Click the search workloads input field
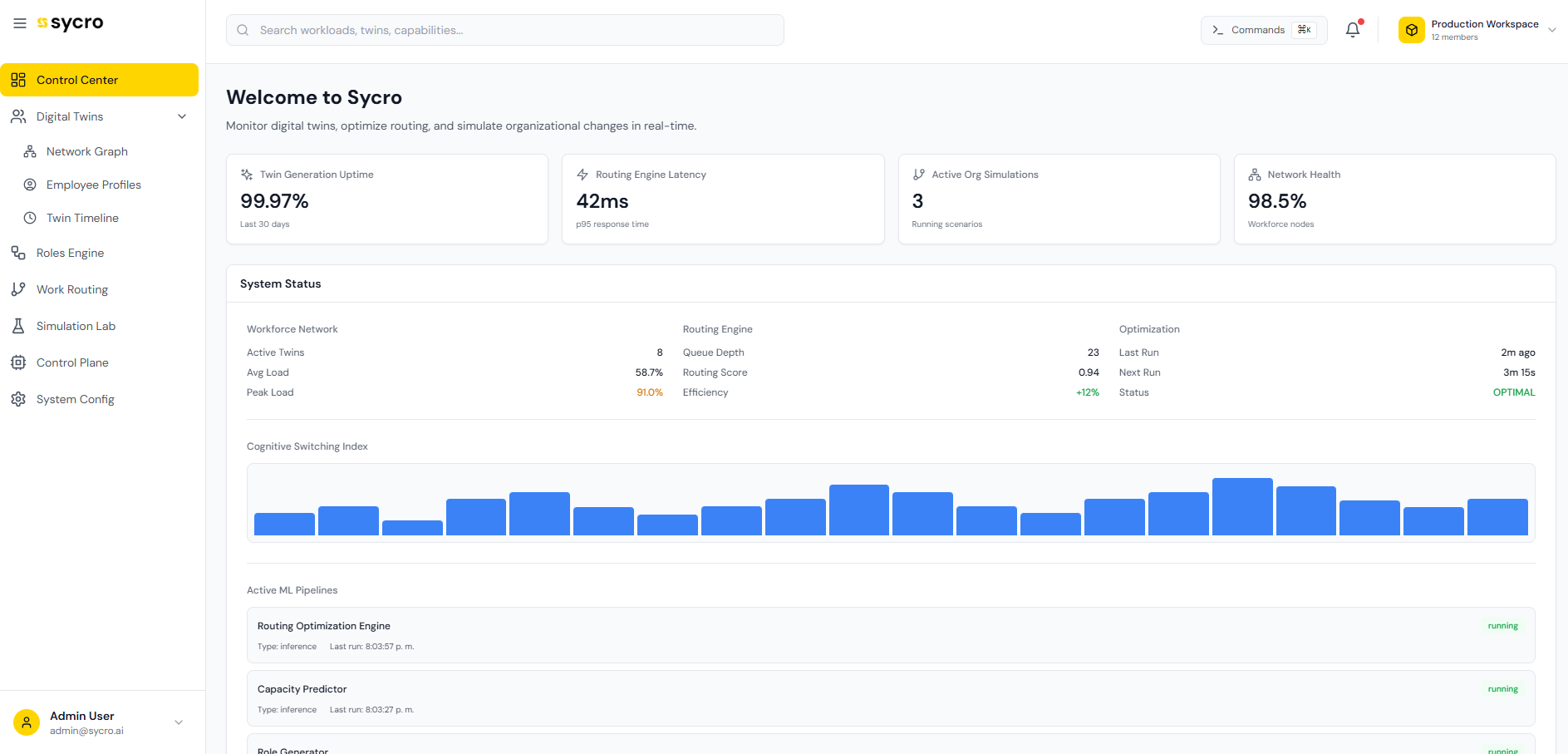 [x=504, y=29]
